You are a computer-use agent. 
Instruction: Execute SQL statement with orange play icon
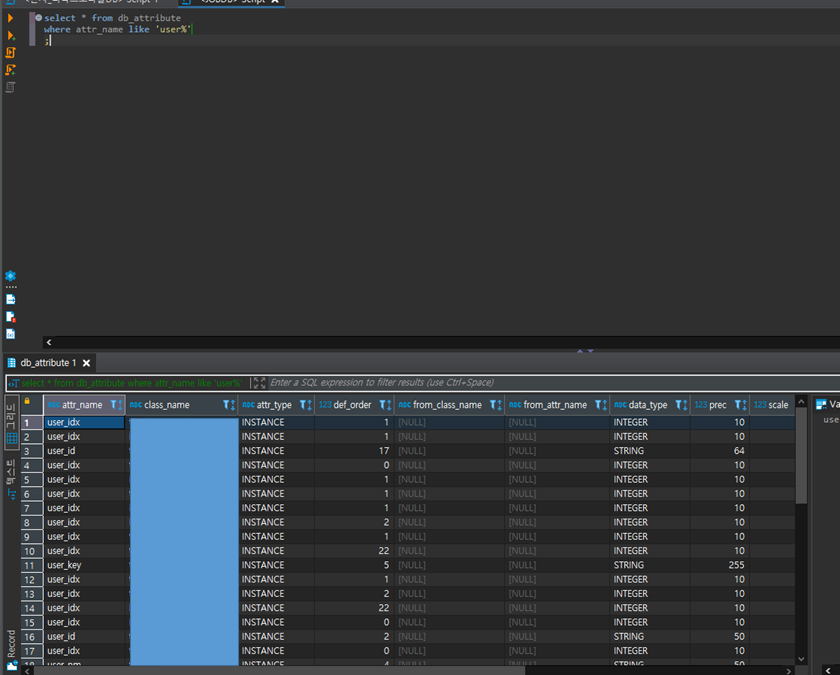tap(10, 18)
